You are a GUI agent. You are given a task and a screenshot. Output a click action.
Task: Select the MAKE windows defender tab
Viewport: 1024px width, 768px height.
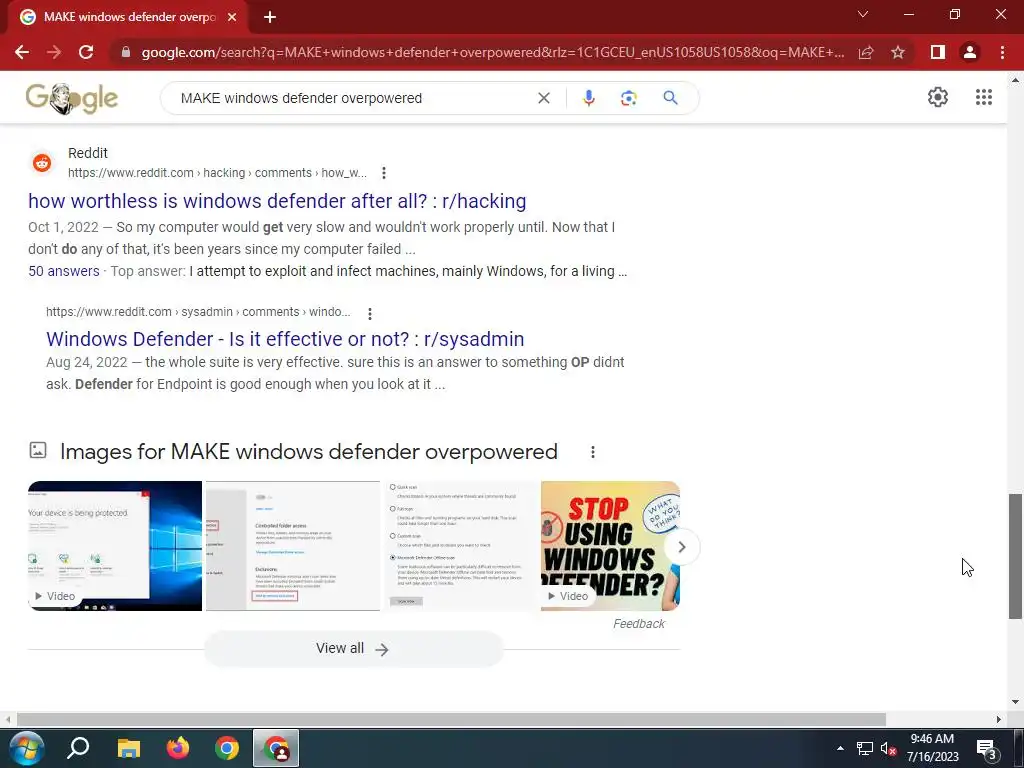coord(128,18)
